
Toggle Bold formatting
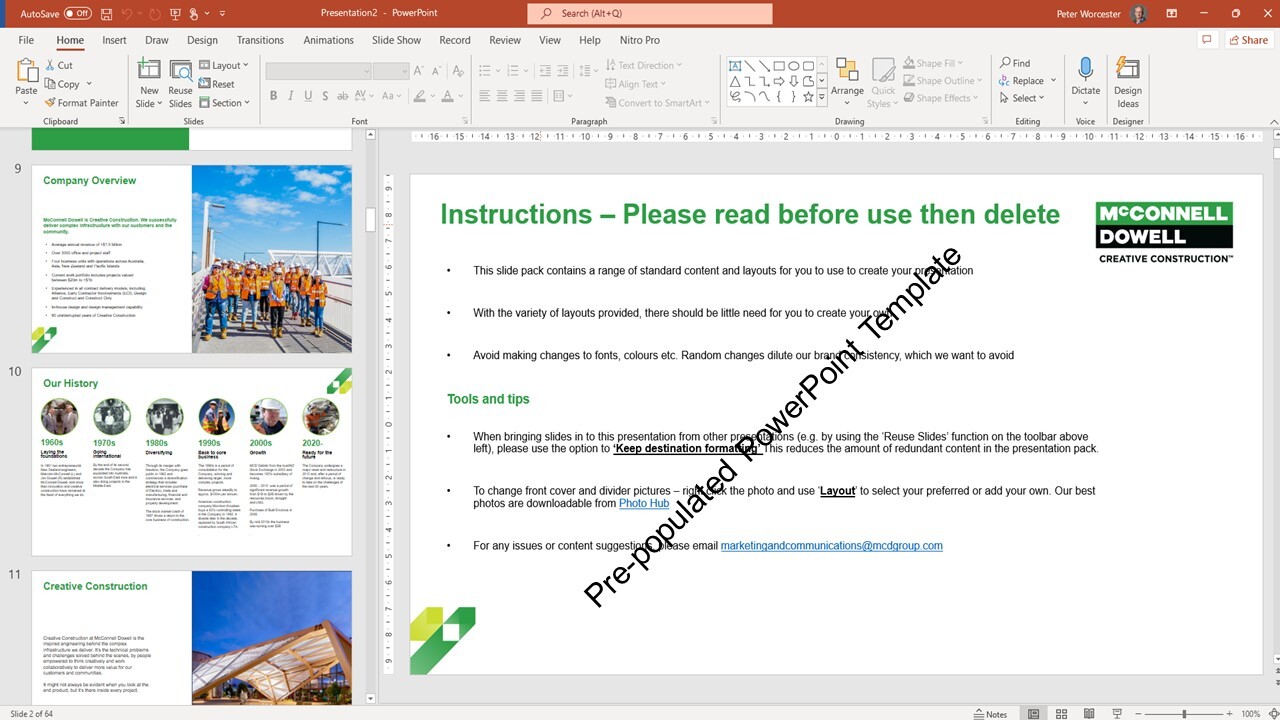click(x=273, y=96)
